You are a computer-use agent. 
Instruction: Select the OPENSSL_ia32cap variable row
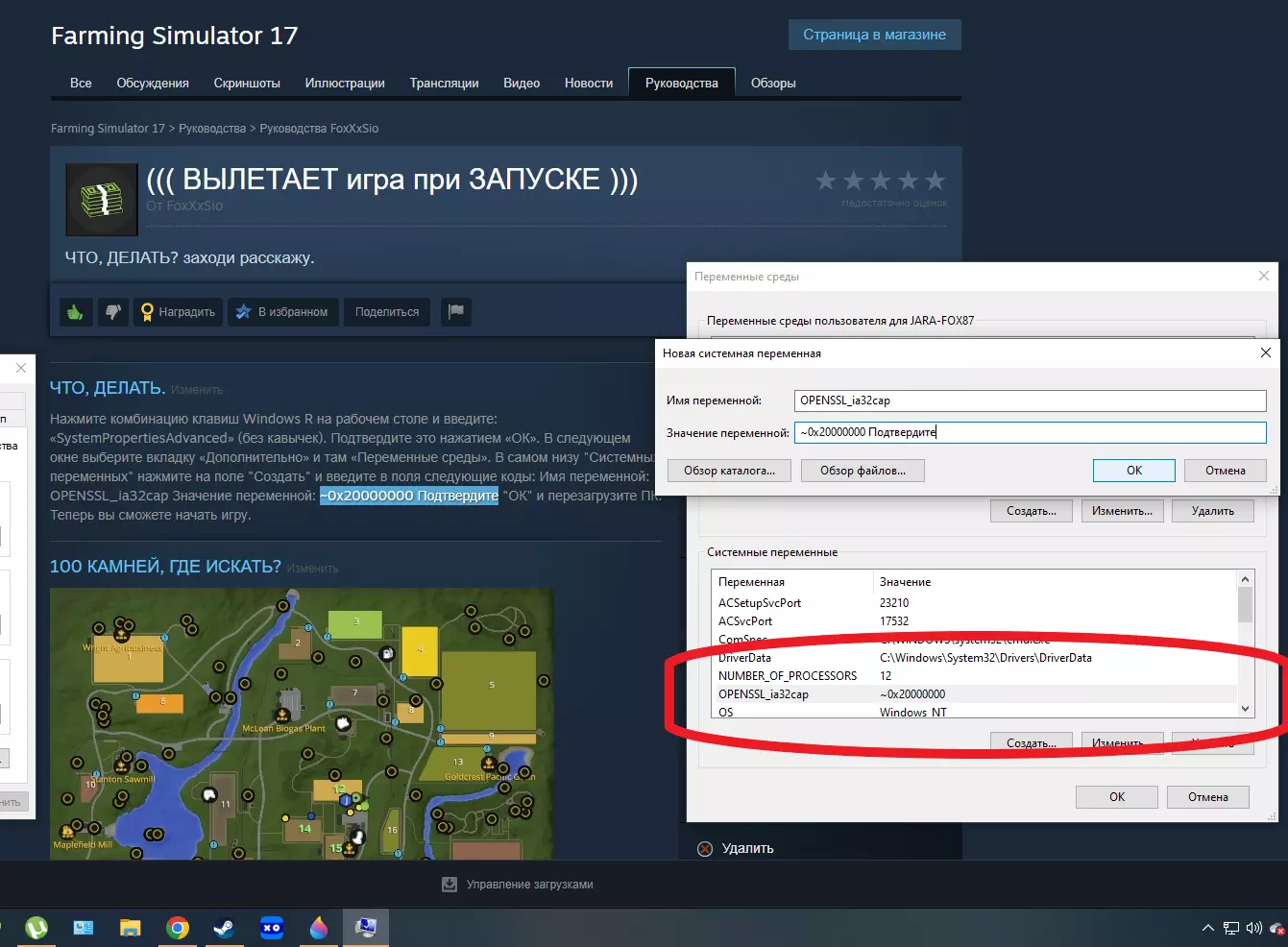(974, 694)
